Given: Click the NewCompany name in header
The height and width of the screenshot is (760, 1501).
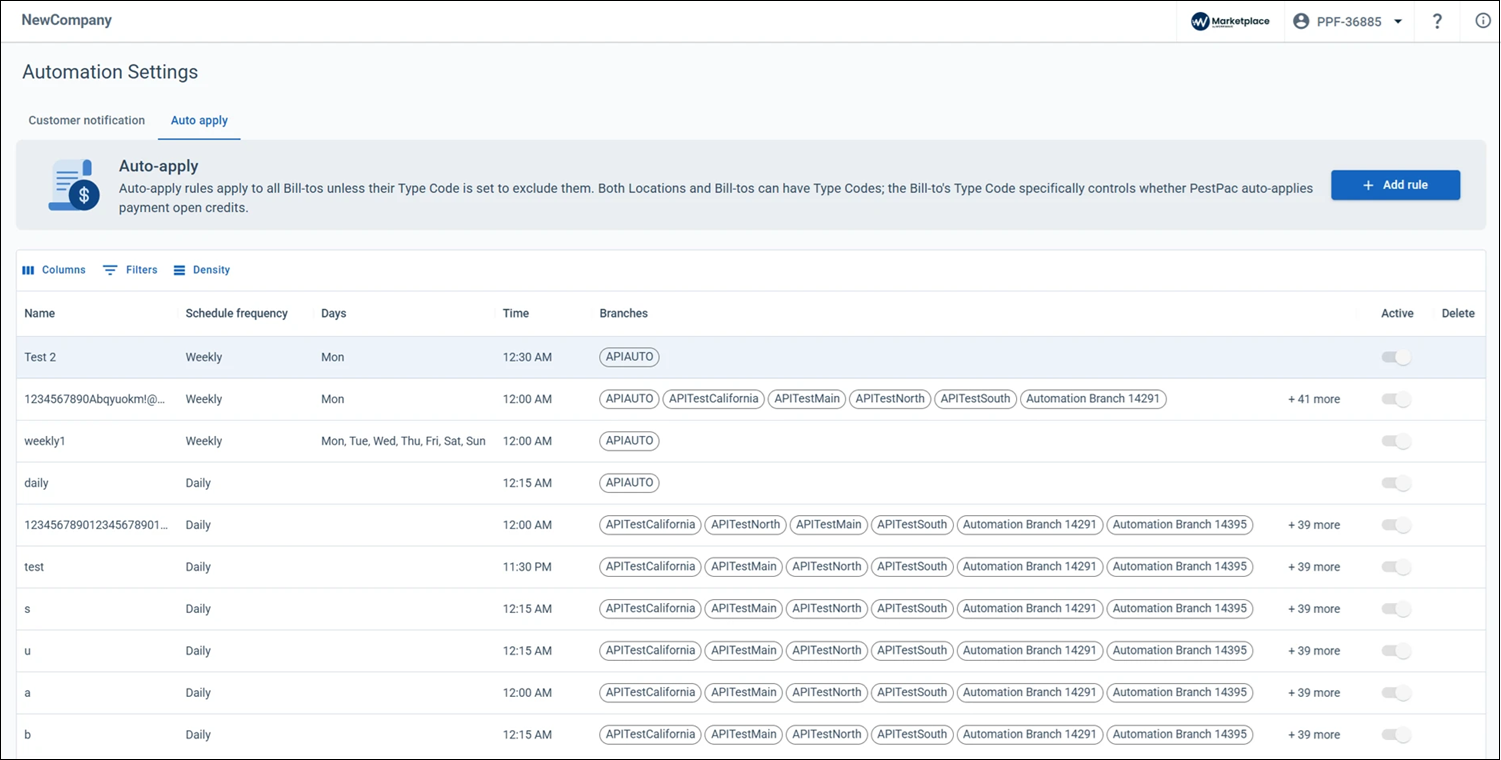Looking at the screenshot, I should 67,20.
